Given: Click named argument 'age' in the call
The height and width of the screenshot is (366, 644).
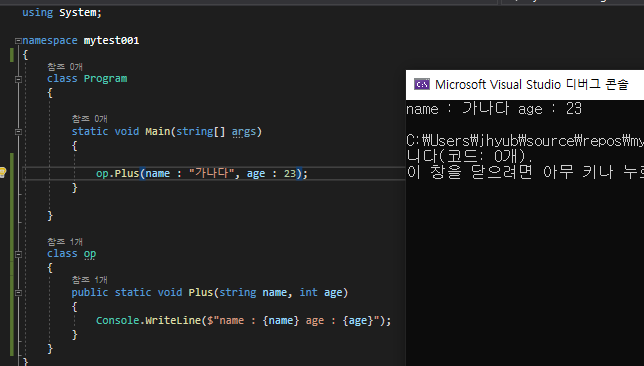Looking at the screenshot, I should pyautogui.click(x=256, y=174).
